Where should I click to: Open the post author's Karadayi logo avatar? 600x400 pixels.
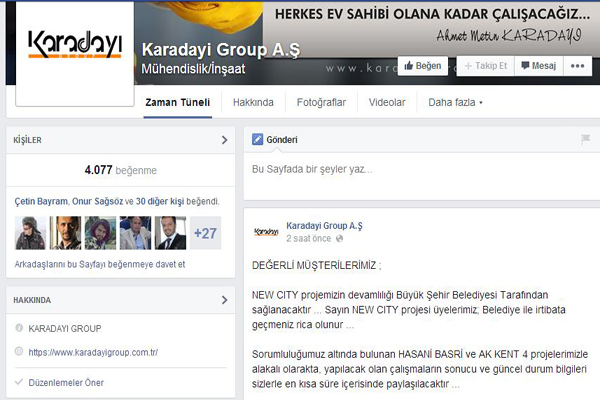pos(266,232)
